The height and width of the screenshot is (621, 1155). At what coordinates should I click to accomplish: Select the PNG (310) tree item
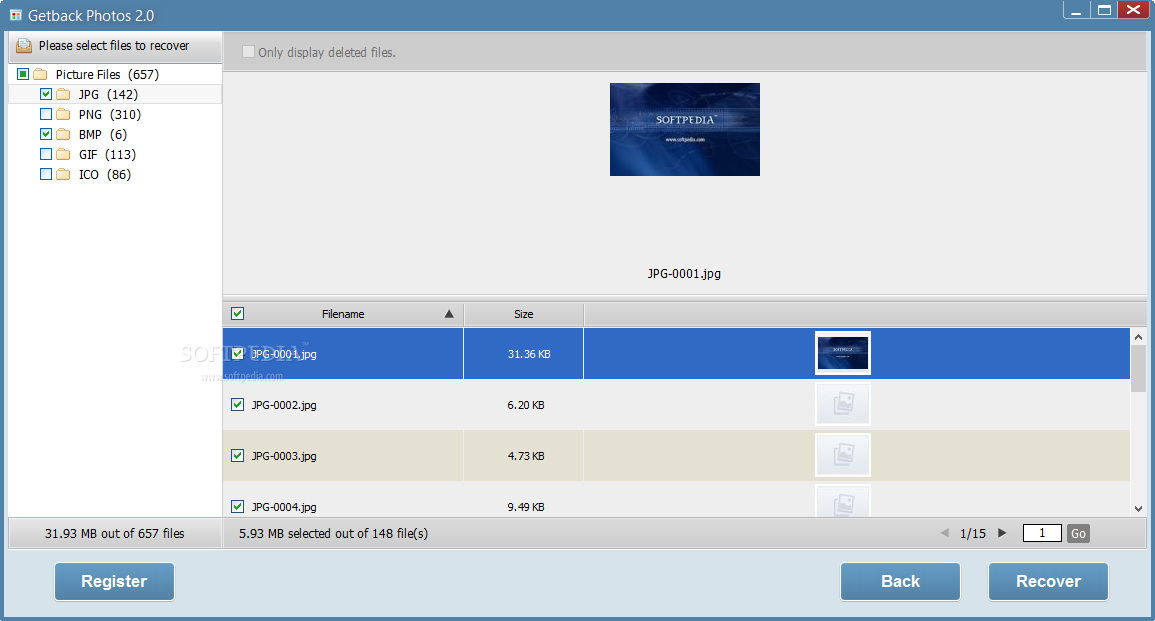click(110, 114)
